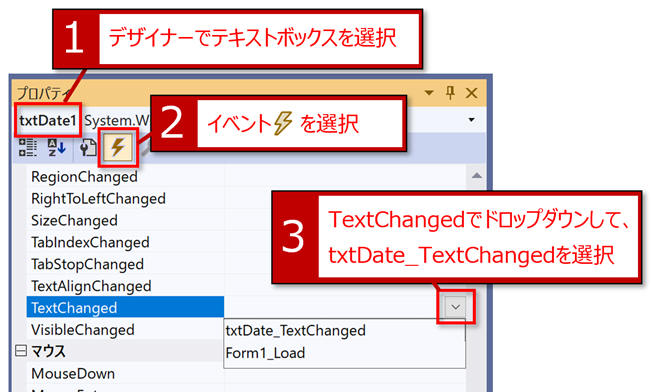The height and width of the screenshot is (392, 652).
Task: Select the VisibleChanged event row
Action: pos(125,330)
